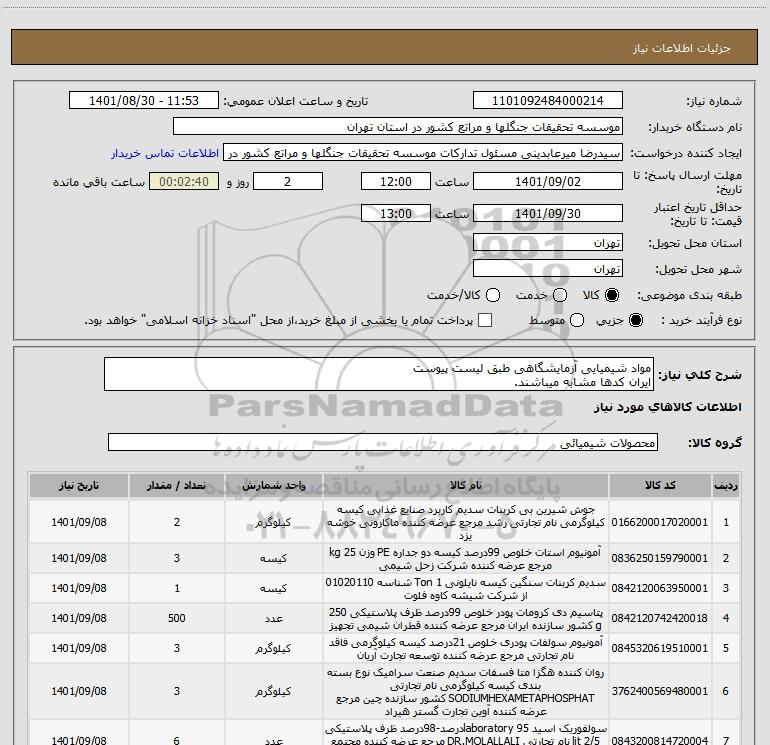770x745 pixels.
Task: Click the remaining days field showing 2
Action: pyautogui.click(x=288, y=181)
